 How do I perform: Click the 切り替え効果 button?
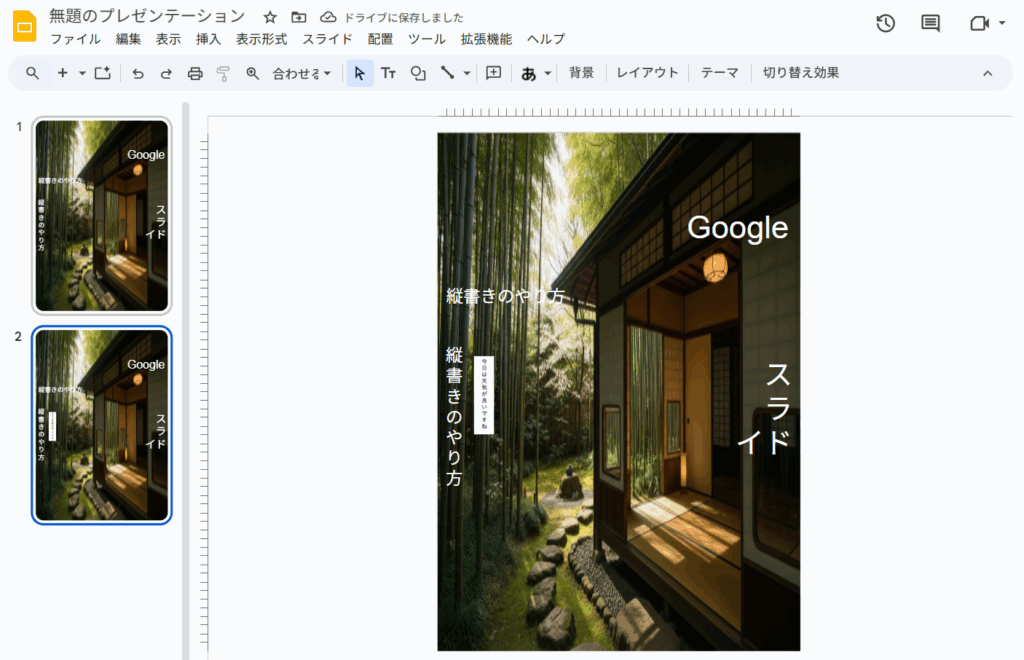click(800, 73)
